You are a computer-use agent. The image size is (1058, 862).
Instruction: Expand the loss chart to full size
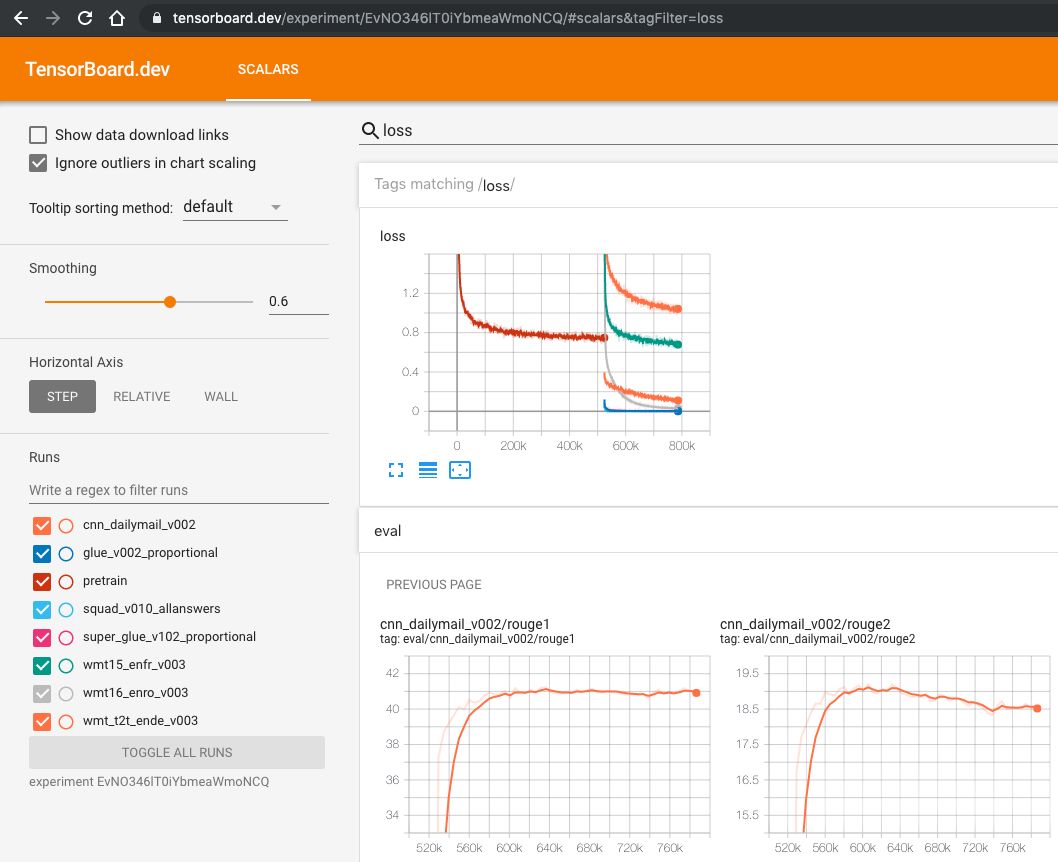pyautogui.click(x=396, y=470)
